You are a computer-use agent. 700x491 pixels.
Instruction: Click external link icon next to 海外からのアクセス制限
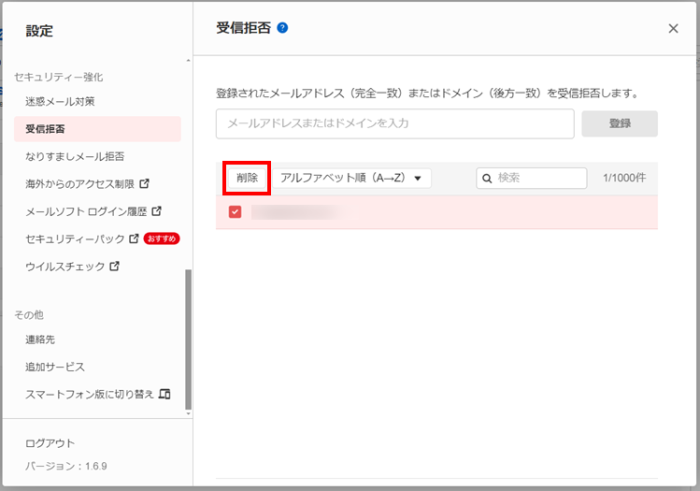[x=144, y=184]
